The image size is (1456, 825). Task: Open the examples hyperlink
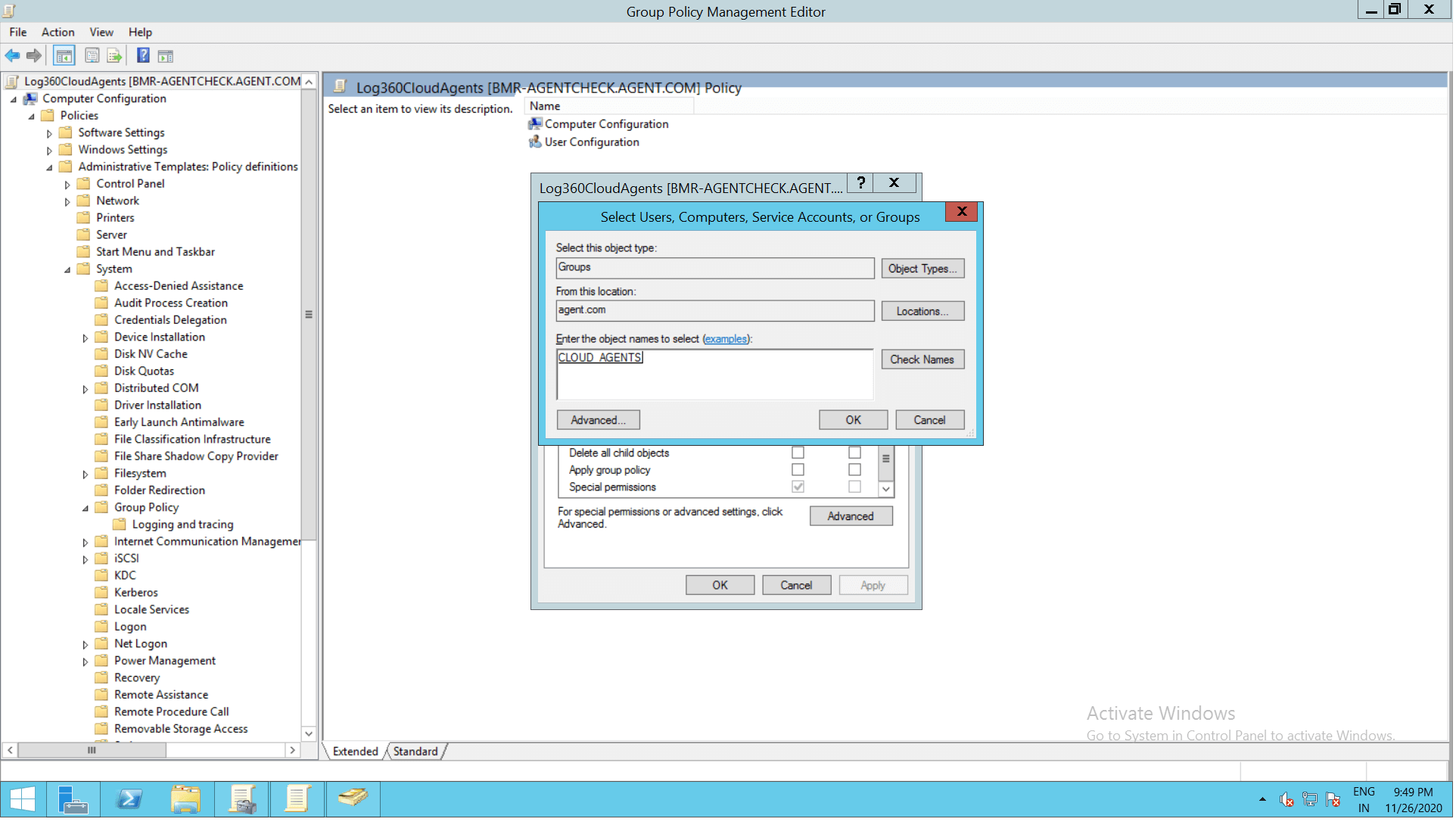(726, 340)
